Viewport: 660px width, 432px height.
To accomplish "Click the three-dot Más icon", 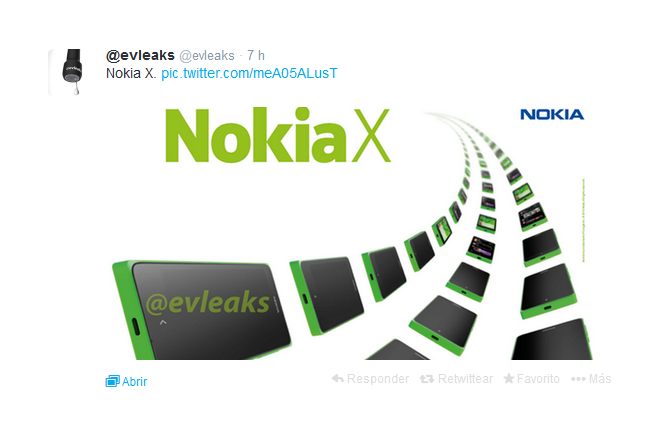I will coord(578,379).
